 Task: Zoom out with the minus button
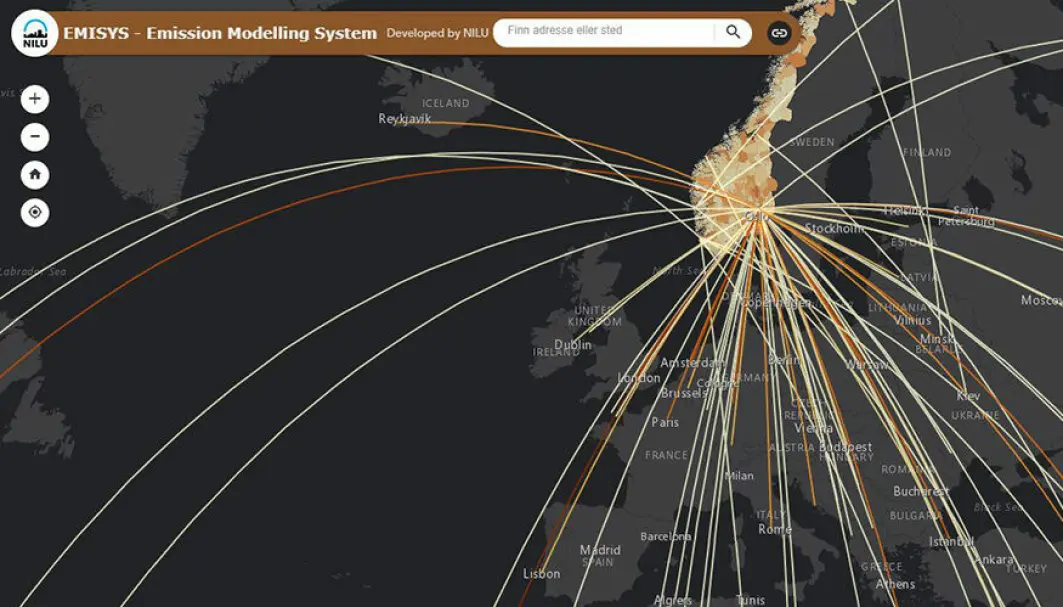point(35,137)
